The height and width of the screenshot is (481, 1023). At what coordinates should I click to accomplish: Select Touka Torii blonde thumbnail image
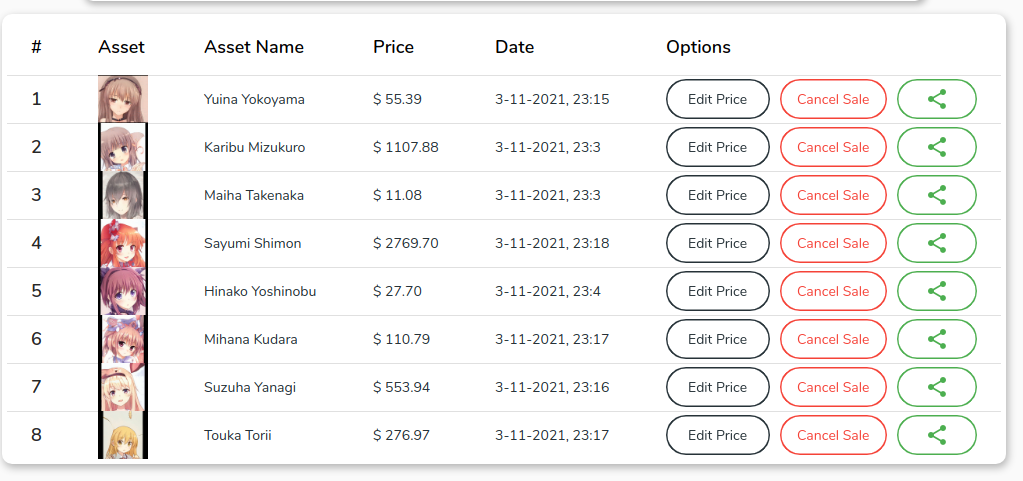(x=123, y=435)
